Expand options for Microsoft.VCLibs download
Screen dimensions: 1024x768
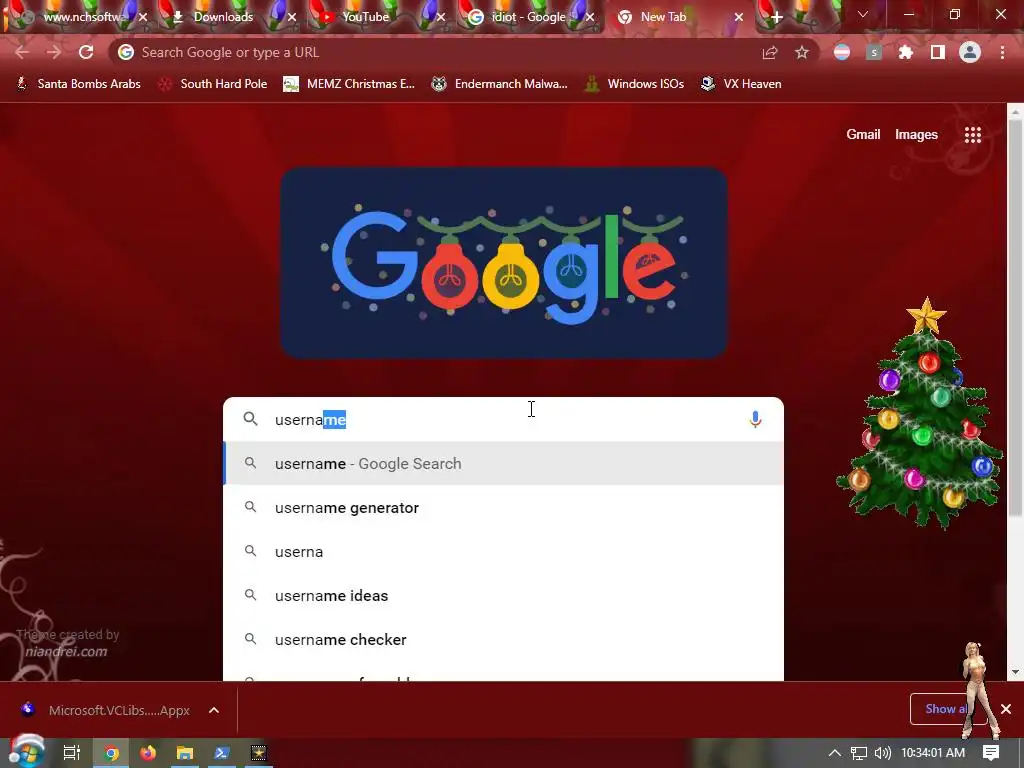(x=214, y=710)
